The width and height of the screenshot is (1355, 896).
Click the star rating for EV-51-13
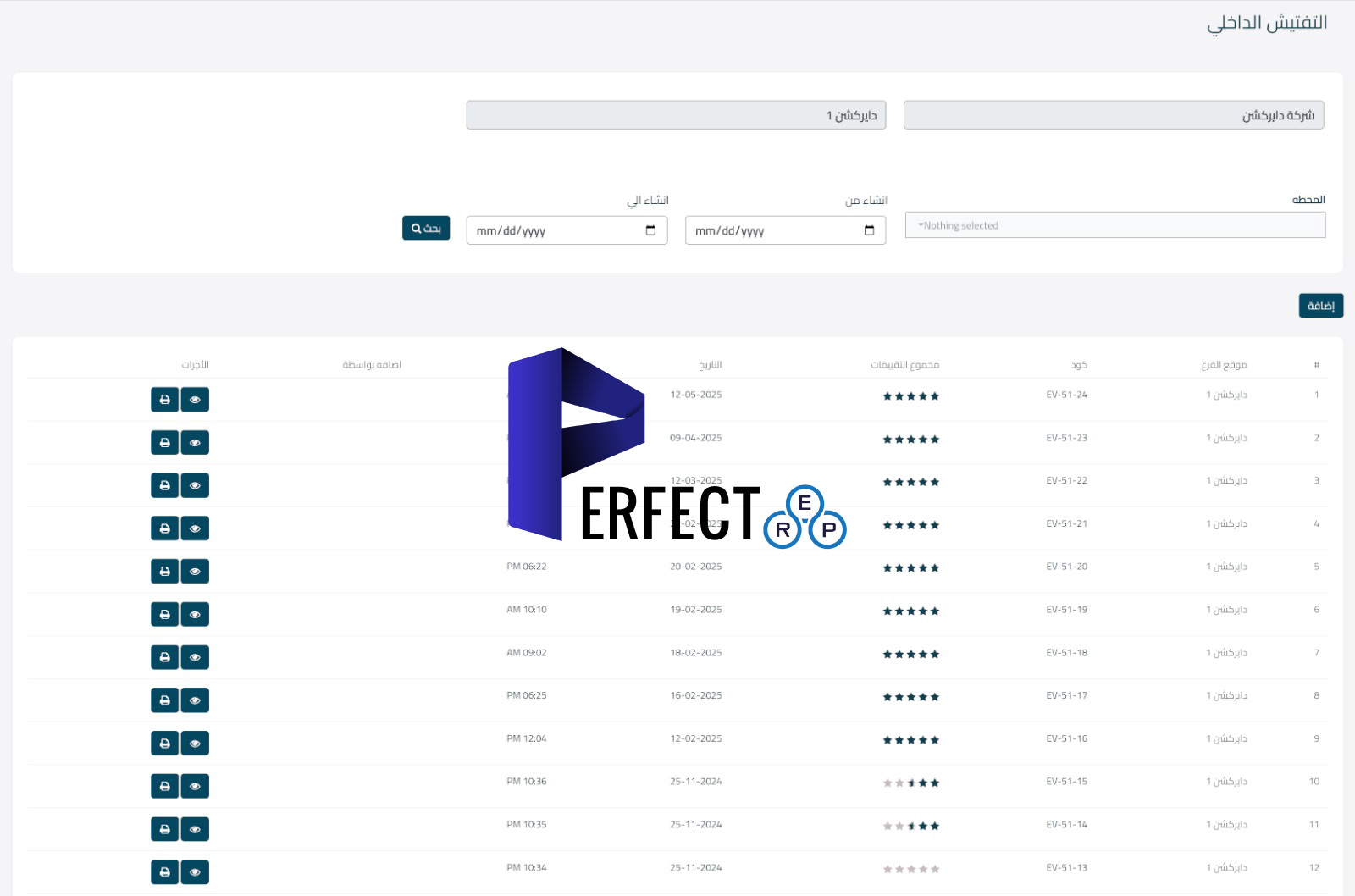pos(911,869)
